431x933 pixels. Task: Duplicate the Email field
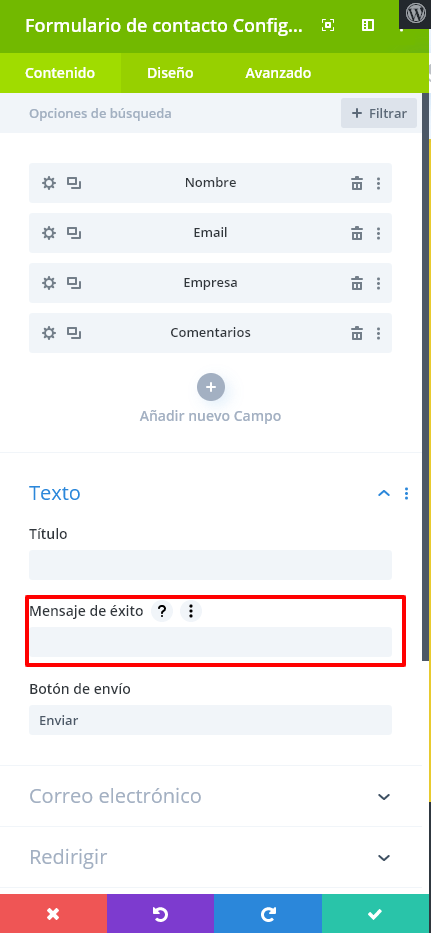point(74,233)
